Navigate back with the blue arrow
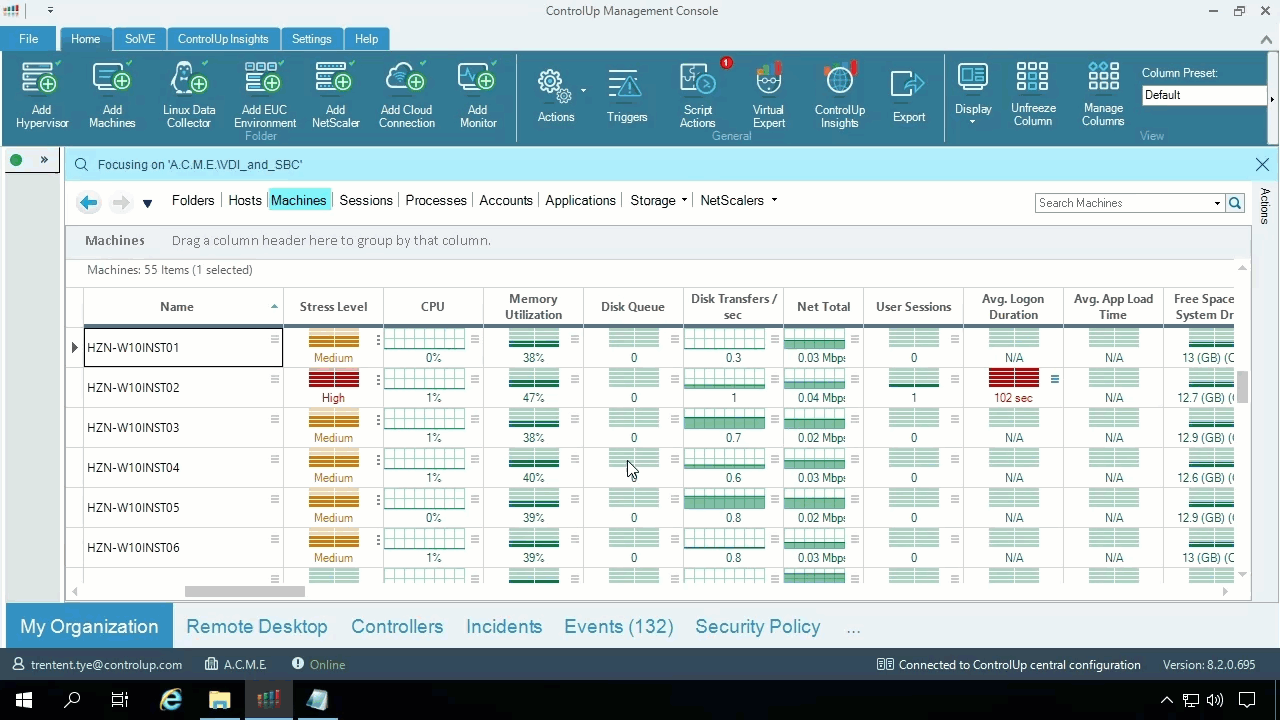This screenshot has height=720, width=1280. (88, 203)
